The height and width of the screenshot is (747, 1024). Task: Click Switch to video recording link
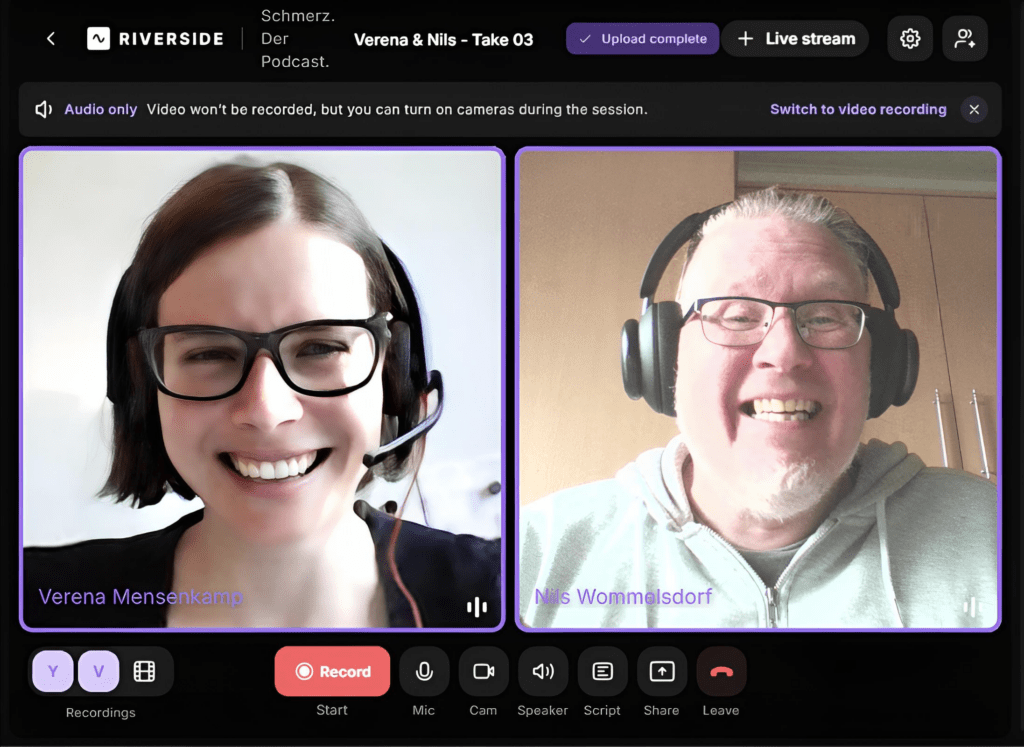click(x=858, y=109)
